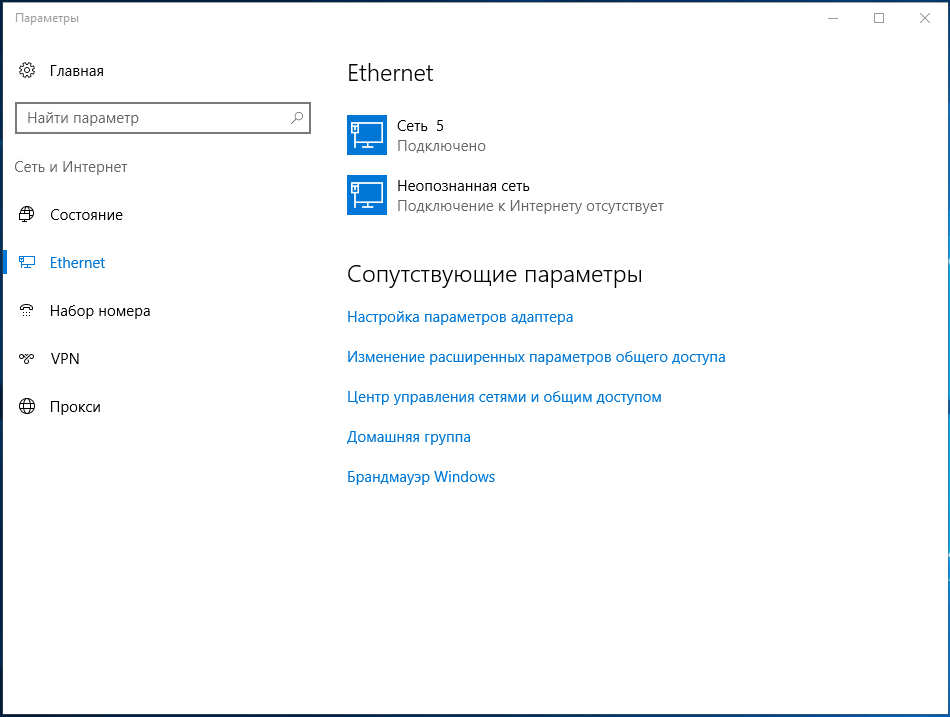Click the gear icon next to Главная
950x717 pixels.
click(27, 70)
